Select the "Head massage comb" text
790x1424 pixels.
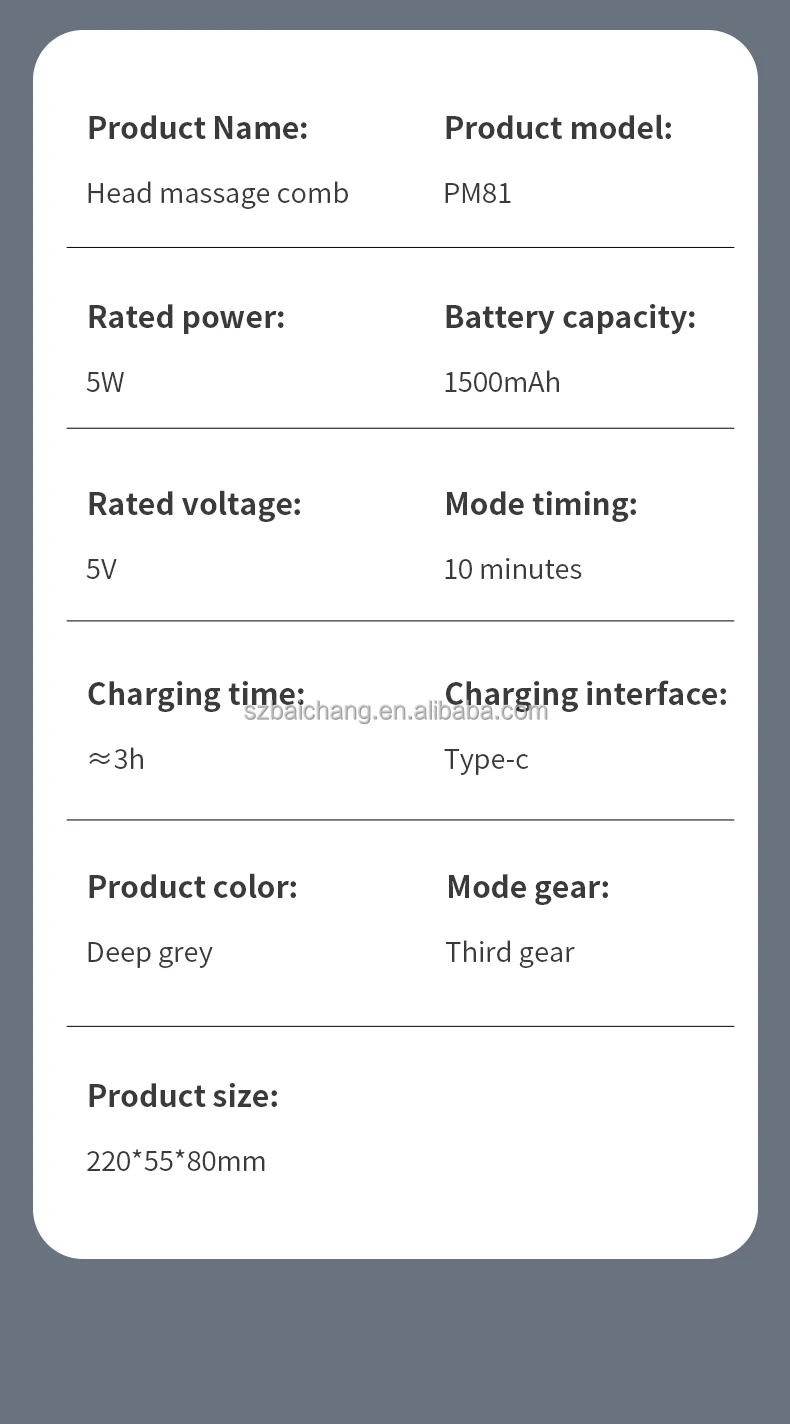click(x=217, y=193)
